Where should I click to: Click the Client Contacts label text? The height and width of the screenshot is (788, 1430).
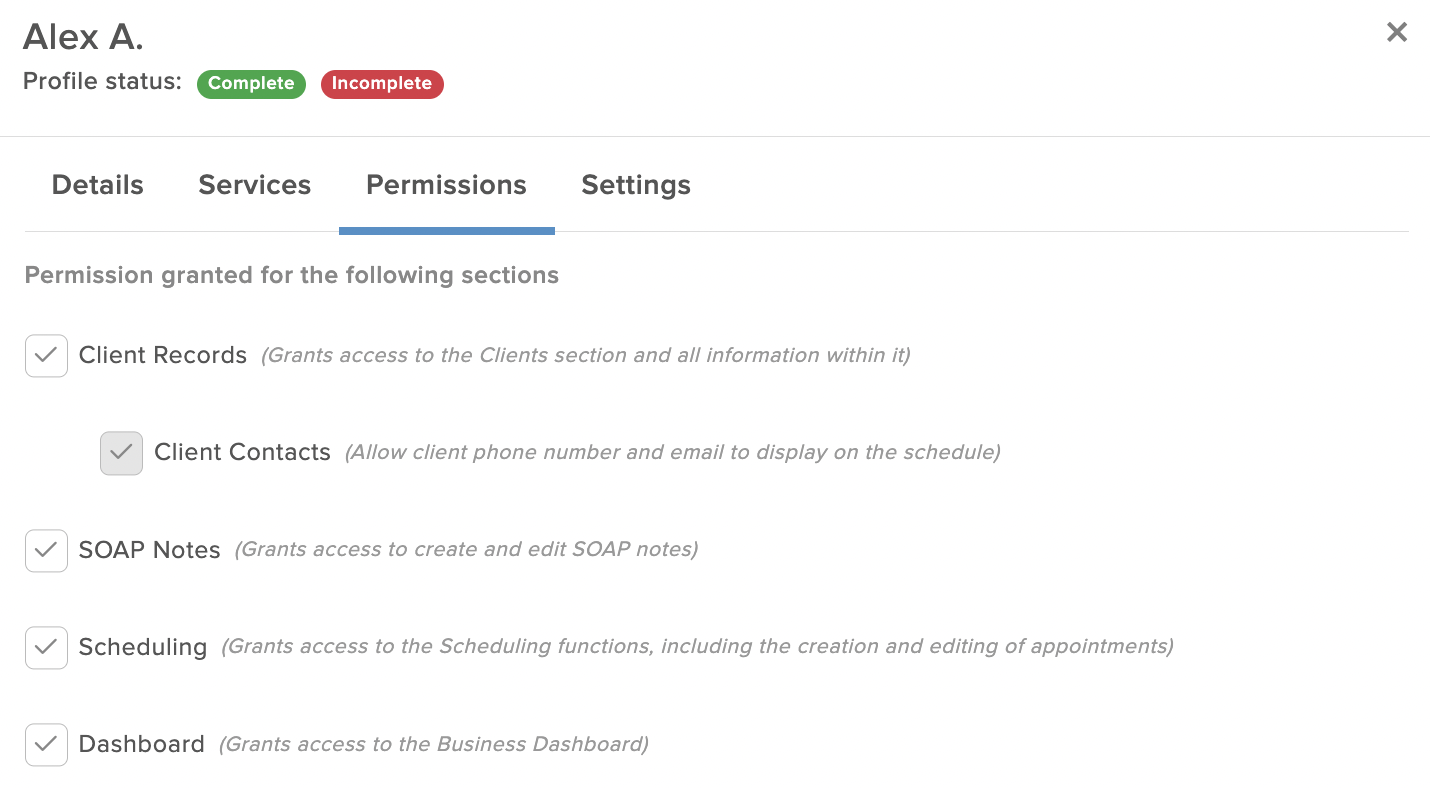(x=242, y=452)
